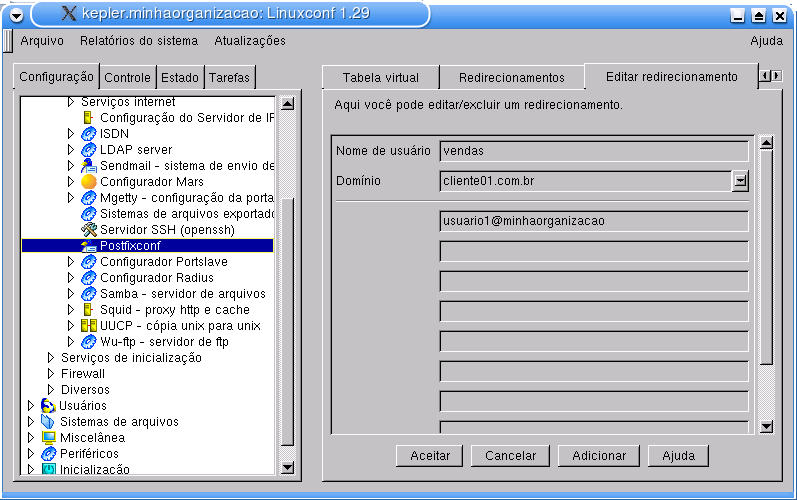Click the form scrollbar down arrow
This screenshot has height=500, width=797.
coord(767,426)
